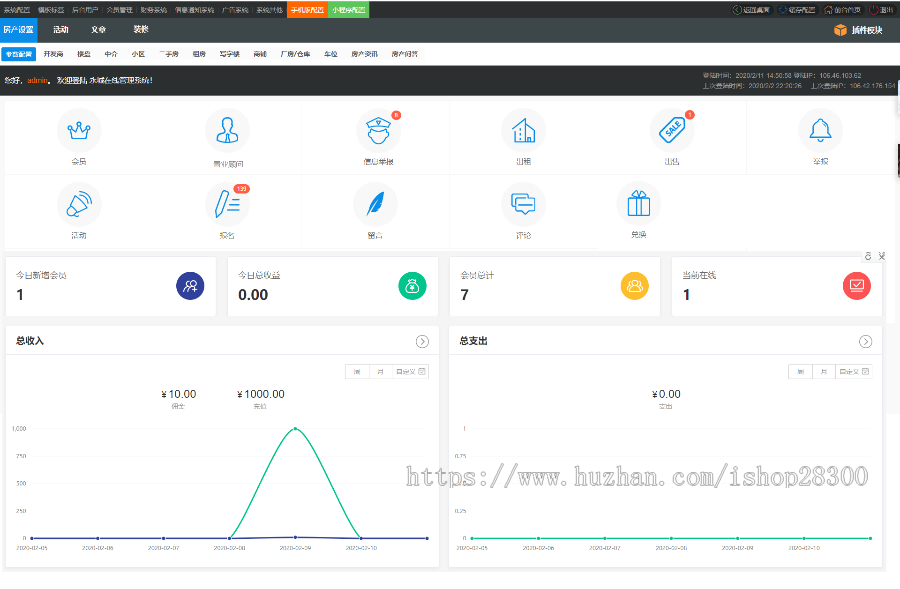Click the 0.00 today's income value

pyautogui.click(x=253, y=295)
